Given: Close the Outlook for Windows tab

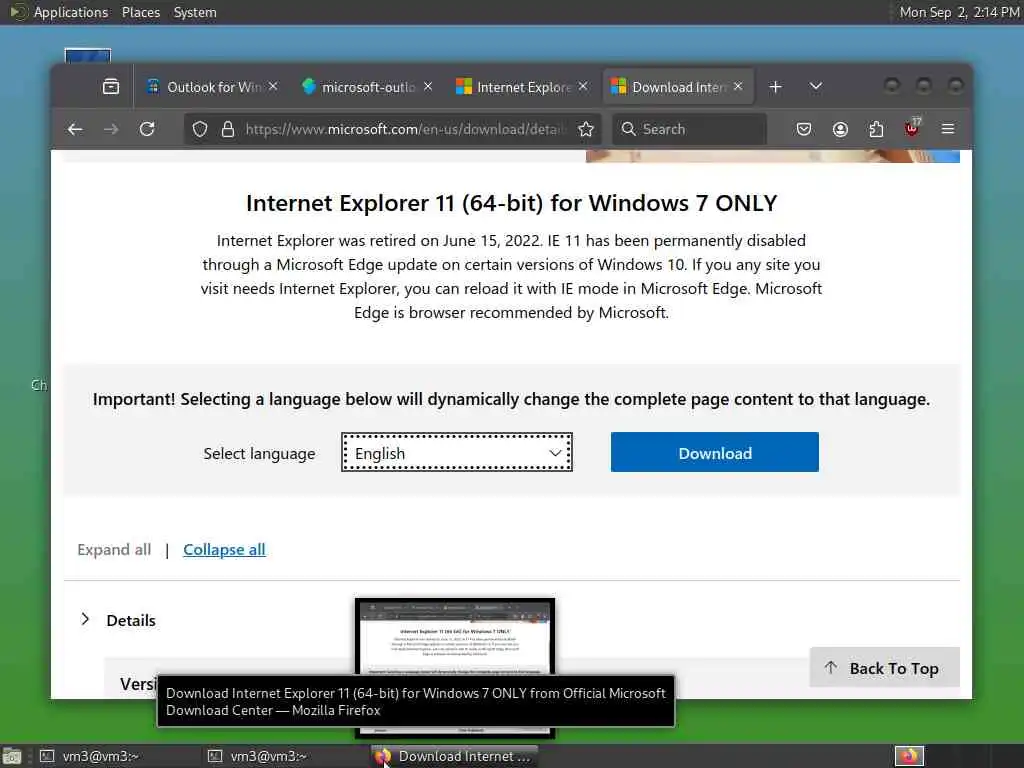Looking at the screenshot, I should click(273, 86).
